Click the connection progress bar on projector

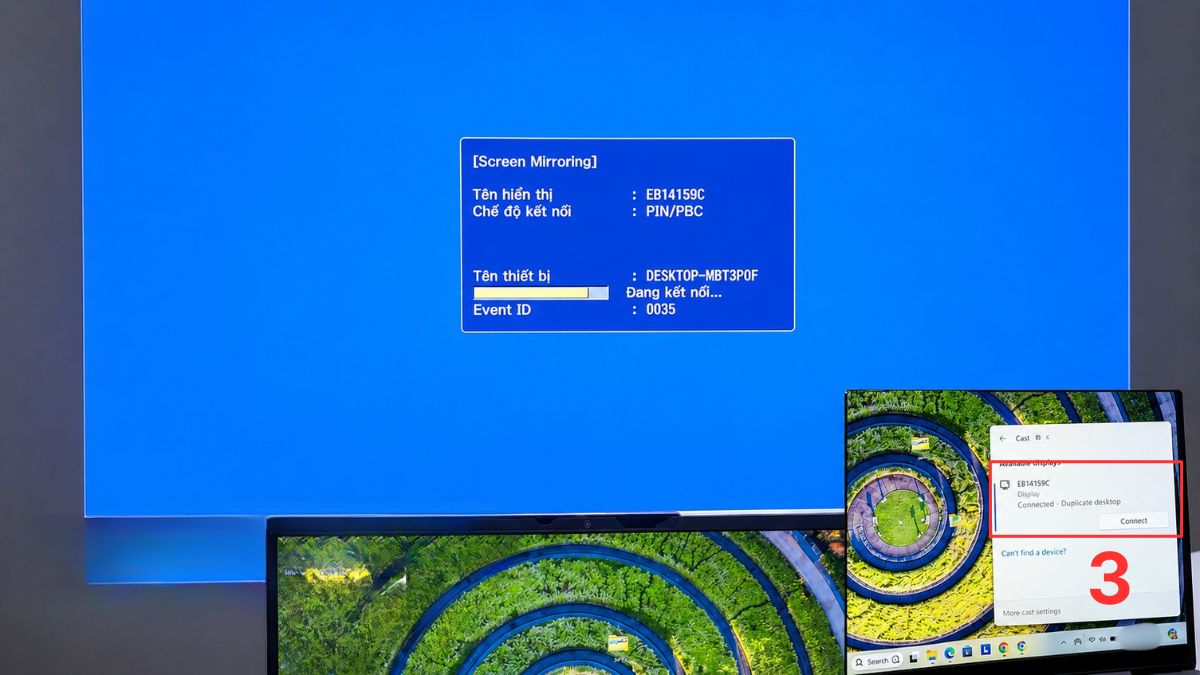540,293
